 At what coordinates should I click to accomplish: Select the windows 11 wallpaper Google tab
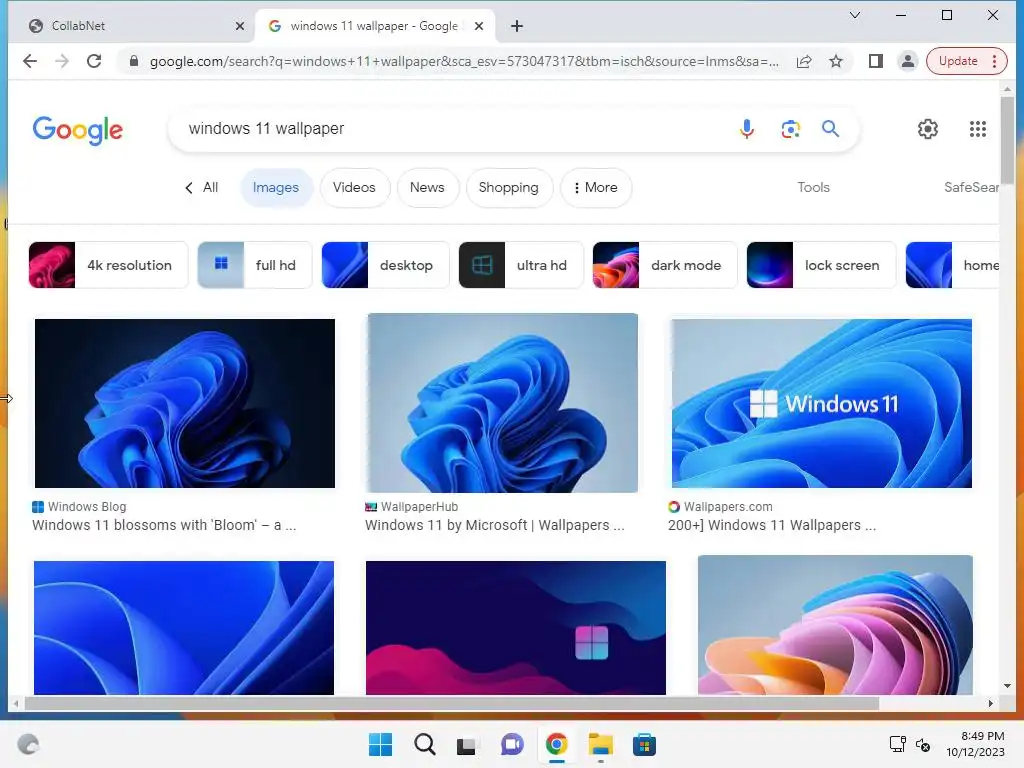click(x=376, y=26)
